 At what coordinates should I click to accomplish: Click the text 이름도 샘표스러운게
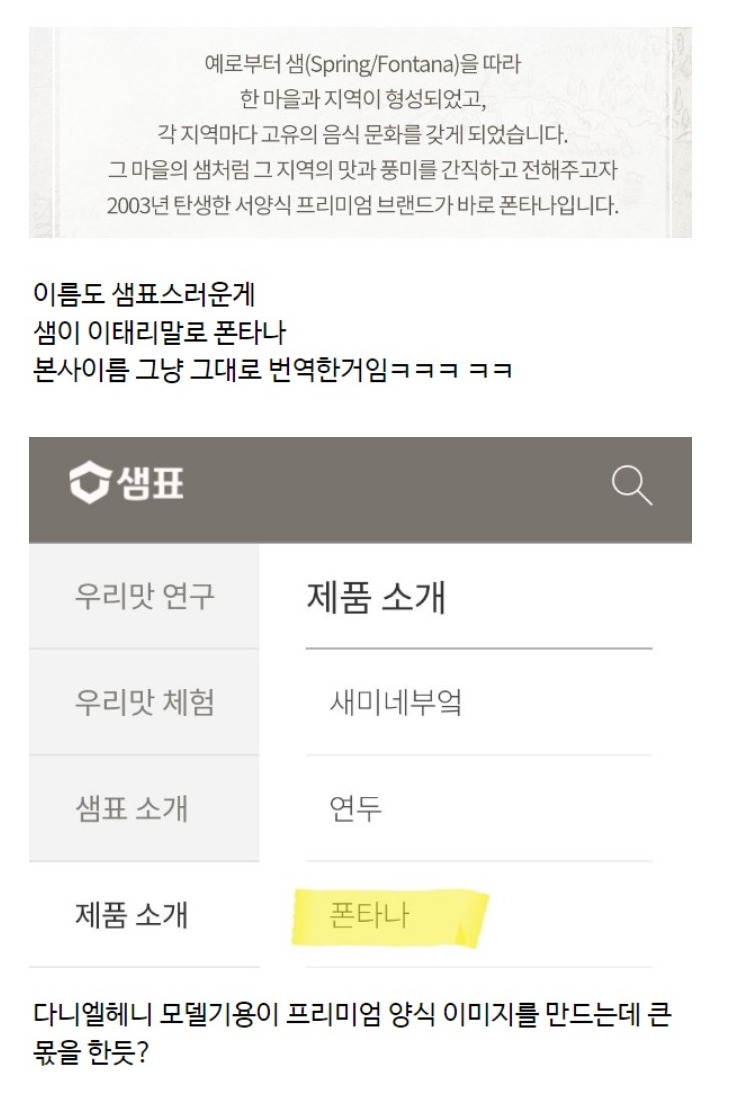click(x=144, y=295)
